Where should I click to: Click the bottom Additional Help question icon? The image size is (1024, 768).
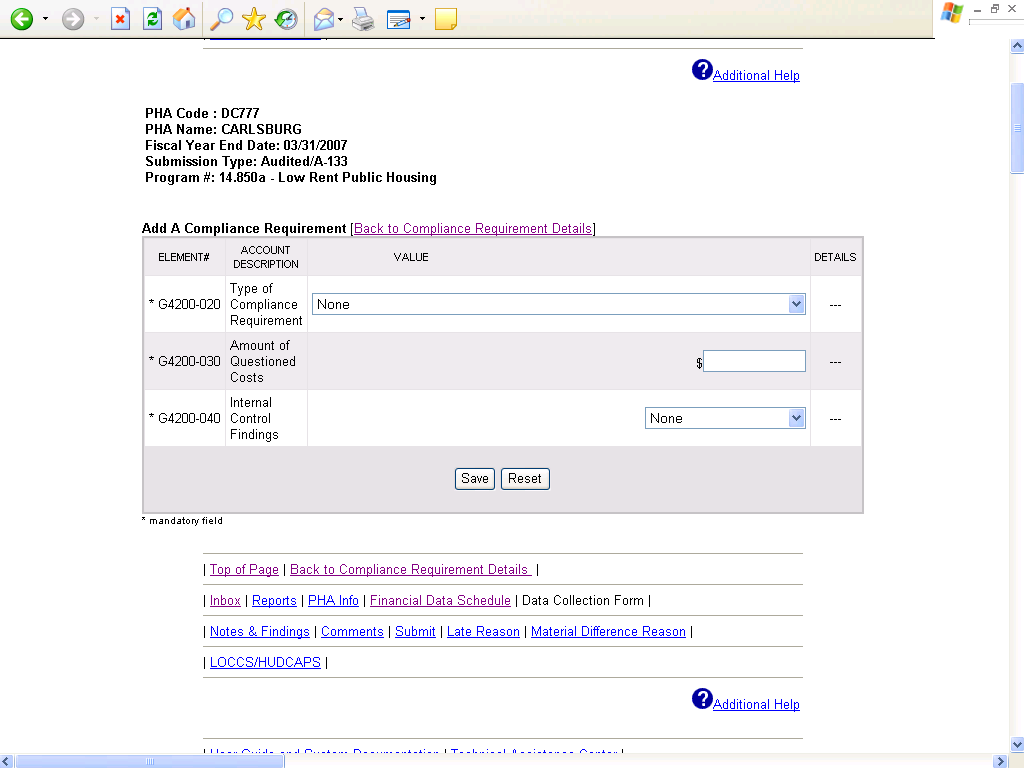click(702, 699)
